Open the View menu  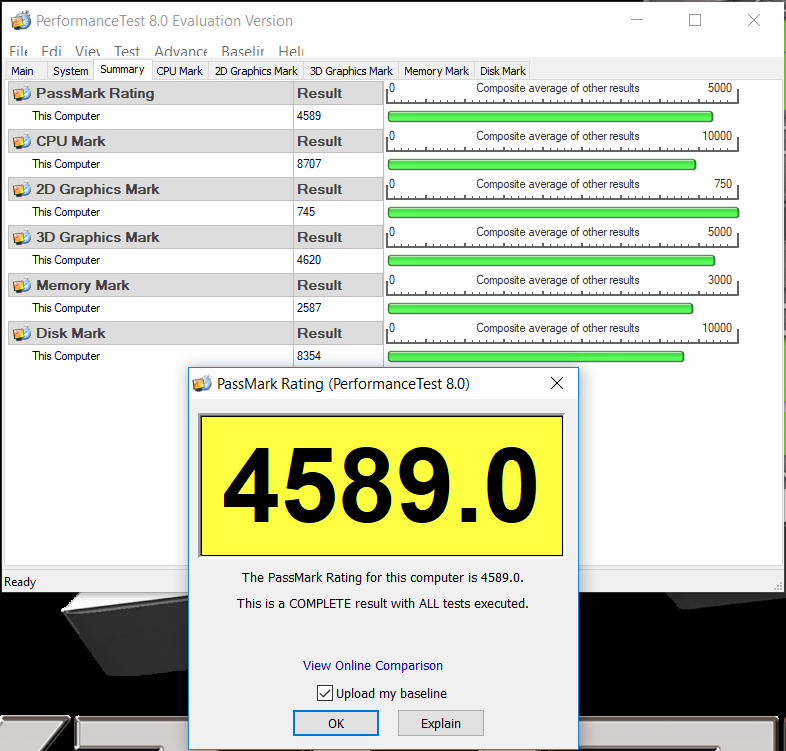click(x=87, y=51)
